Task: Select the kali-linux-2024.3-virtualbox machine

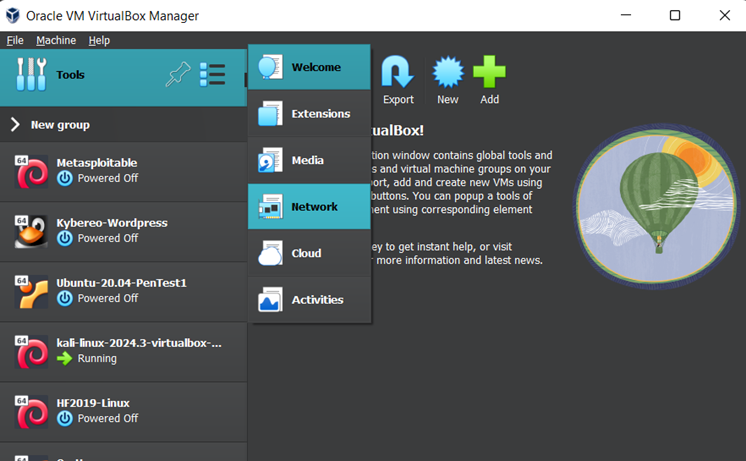Action: tap(123, 352)
